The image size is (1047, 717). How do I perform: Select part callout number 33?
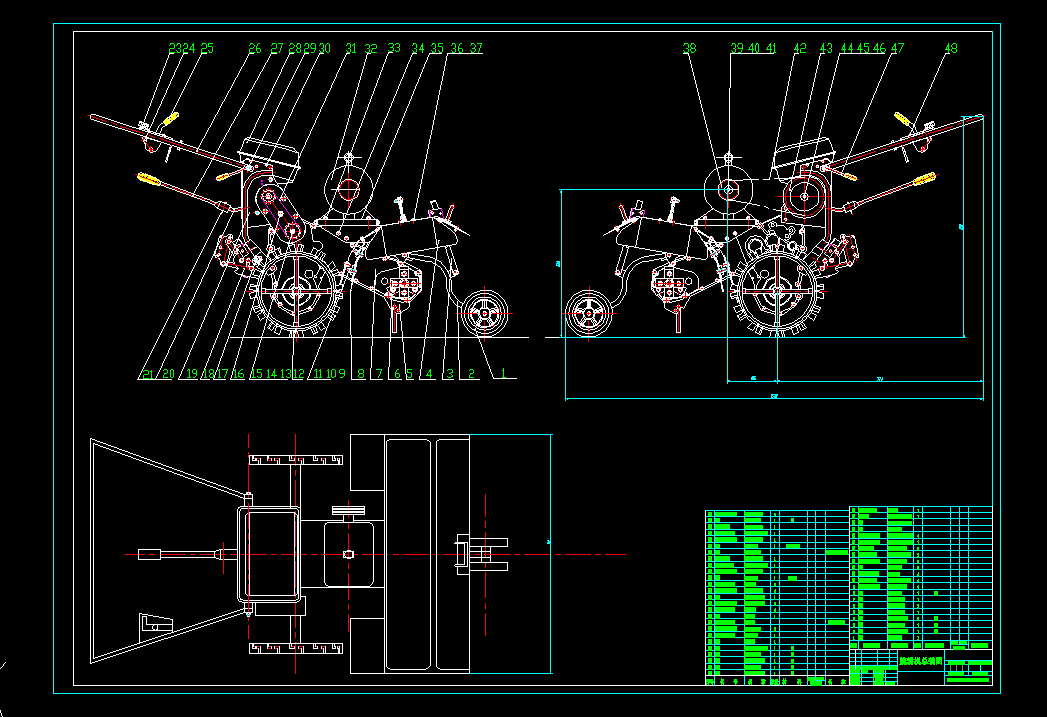point(394,48)
